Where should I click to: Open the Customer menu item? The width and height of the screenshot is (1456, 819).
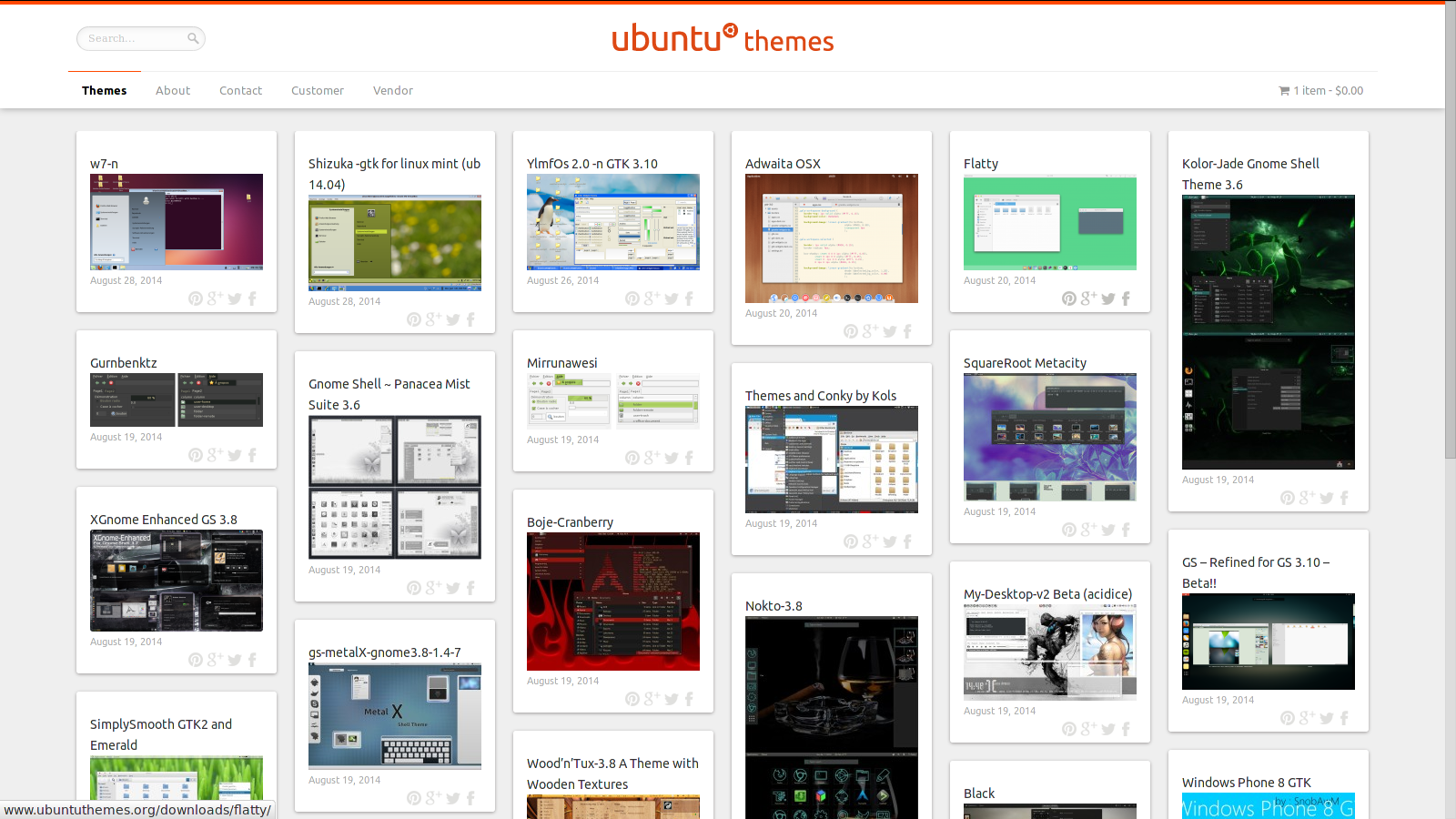(x=318, y=90)
